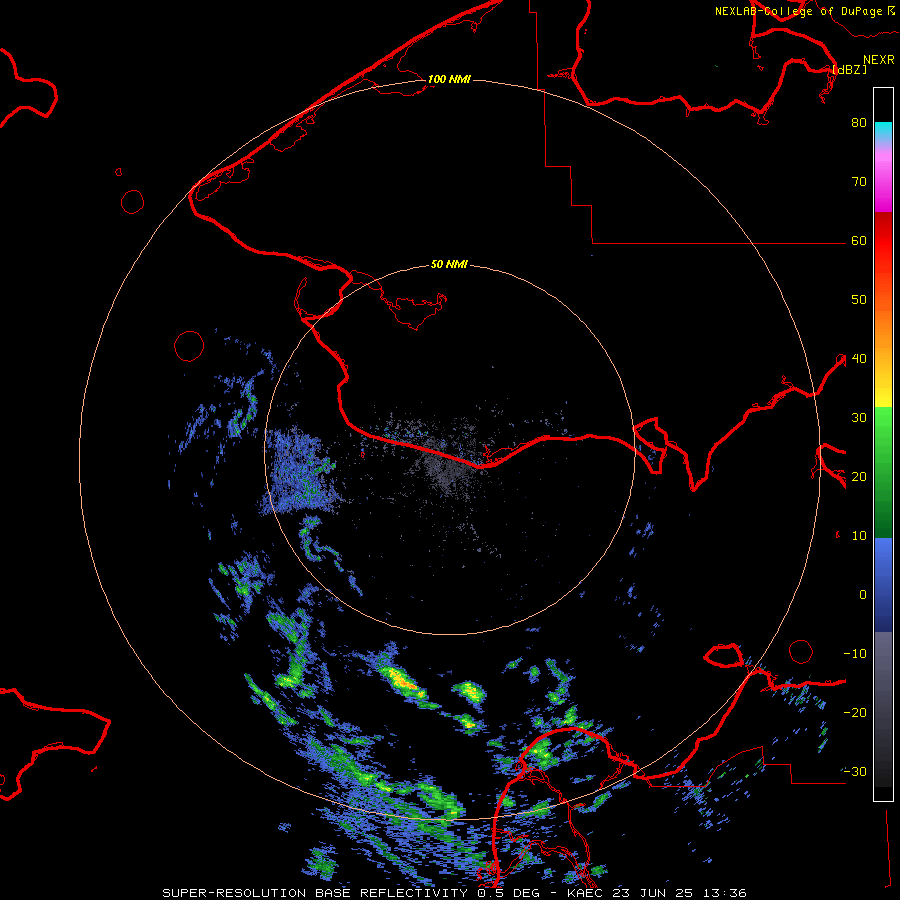900x900 pixels.
Task: Select the "70" value on dBZ scale
Action: click(x=859, y=182)
